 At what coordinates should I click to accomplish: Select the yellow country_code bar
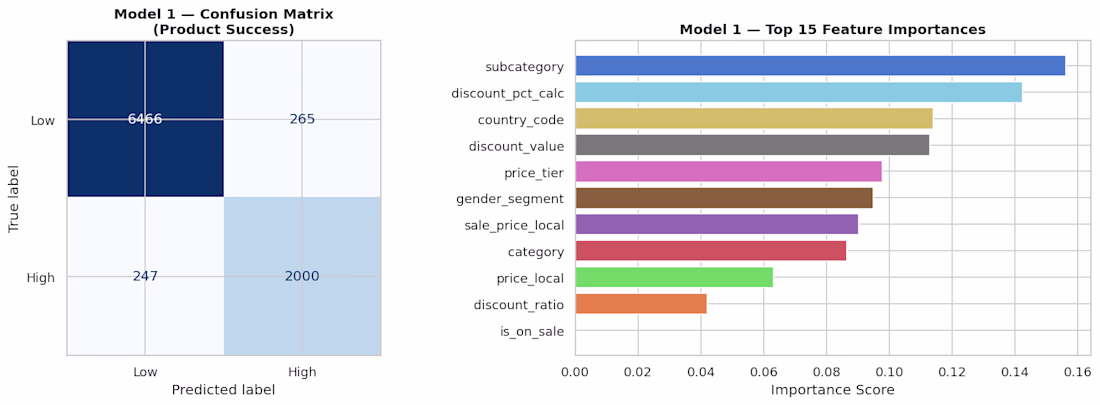pyautogui.click(x=754, y=120)
